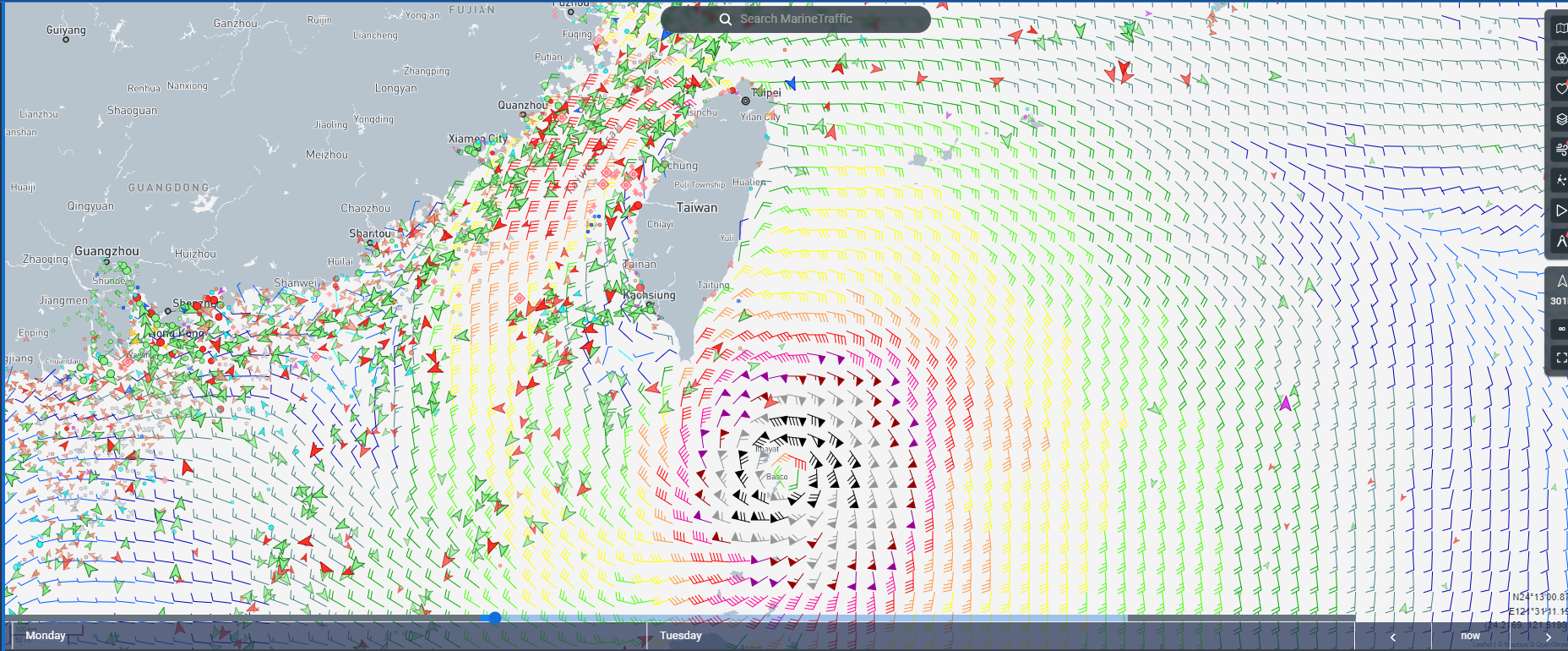Click the Basco island label in storm
This screenshot has width=1568, height=651.
(777, 477)
